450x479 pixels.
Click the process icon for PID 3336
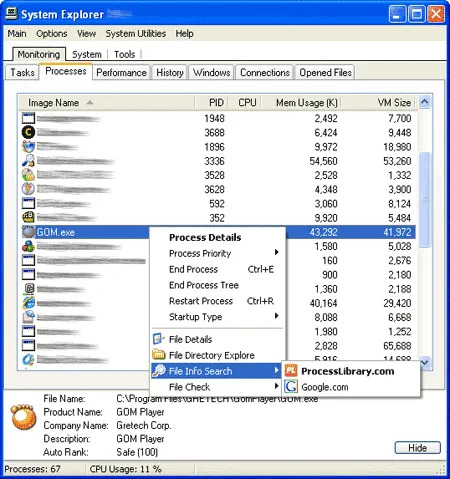point(28,161)
